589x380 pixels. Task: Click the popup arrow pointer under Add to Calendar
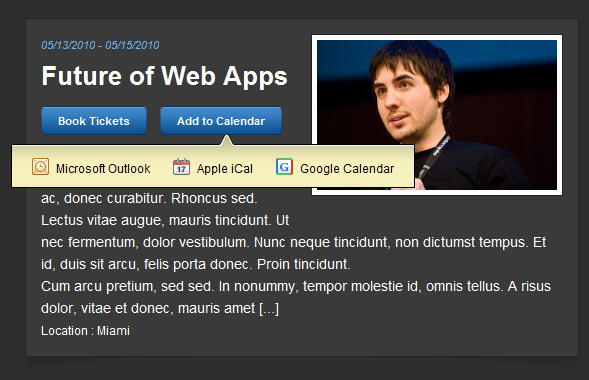pos(227,141)
